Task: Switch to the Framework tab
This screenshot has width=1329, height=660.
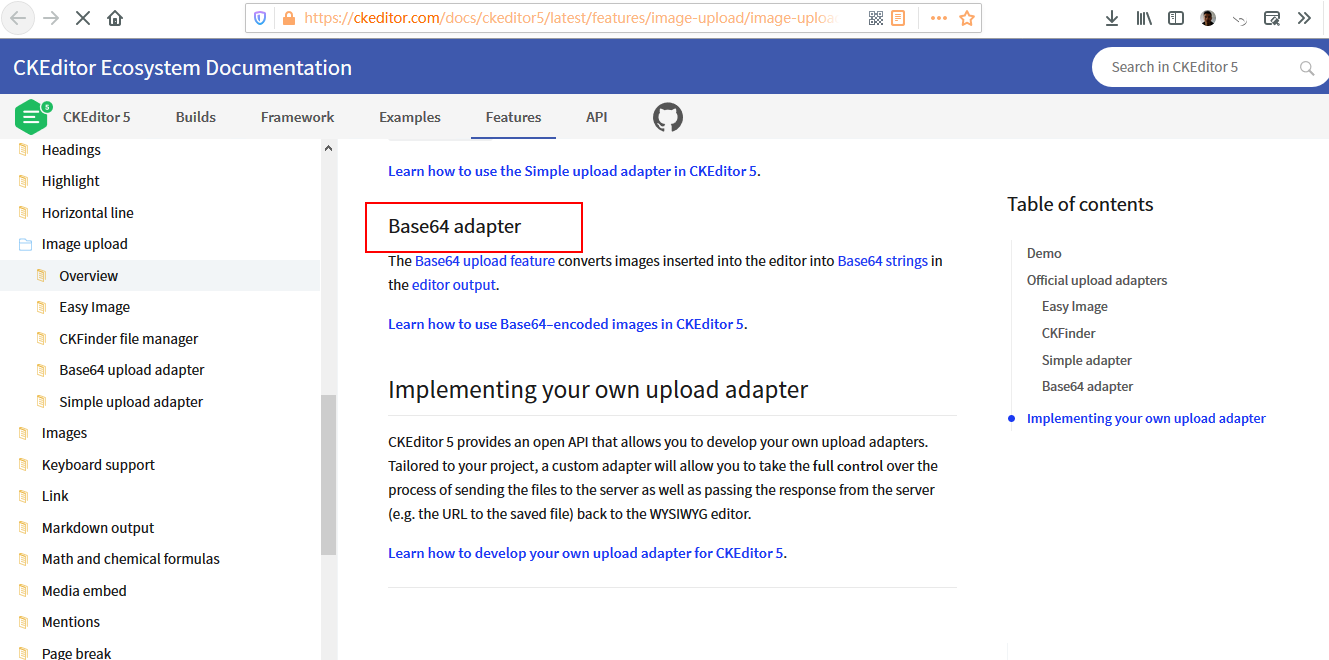Action: tap(297, 117)
